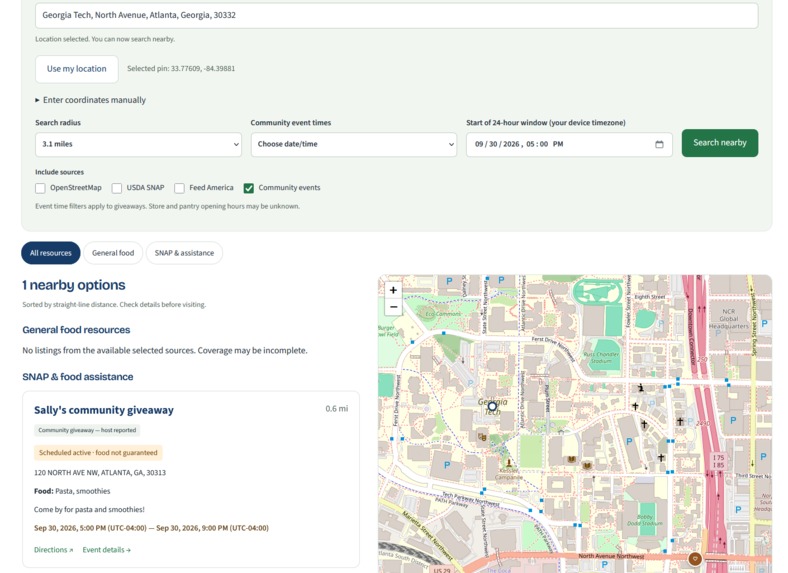Click the Selected pin coordinates text
This screenshot has width=788, height=573.
coord(181,69)
